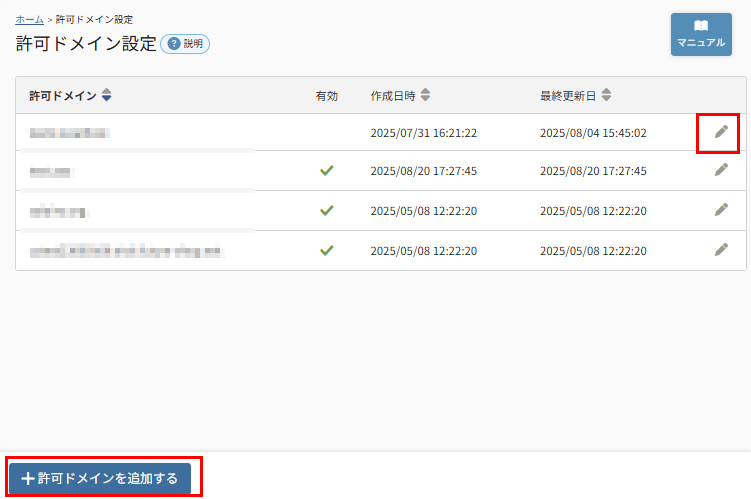Click the green checkmark in the third row

326,211
